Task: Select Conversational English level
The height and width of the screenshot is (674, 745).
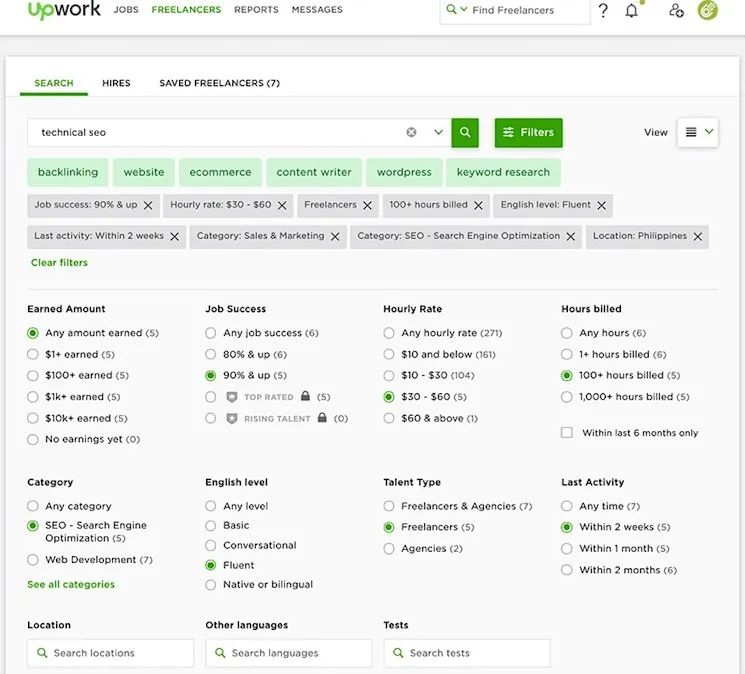Action: tap(210, 545)
